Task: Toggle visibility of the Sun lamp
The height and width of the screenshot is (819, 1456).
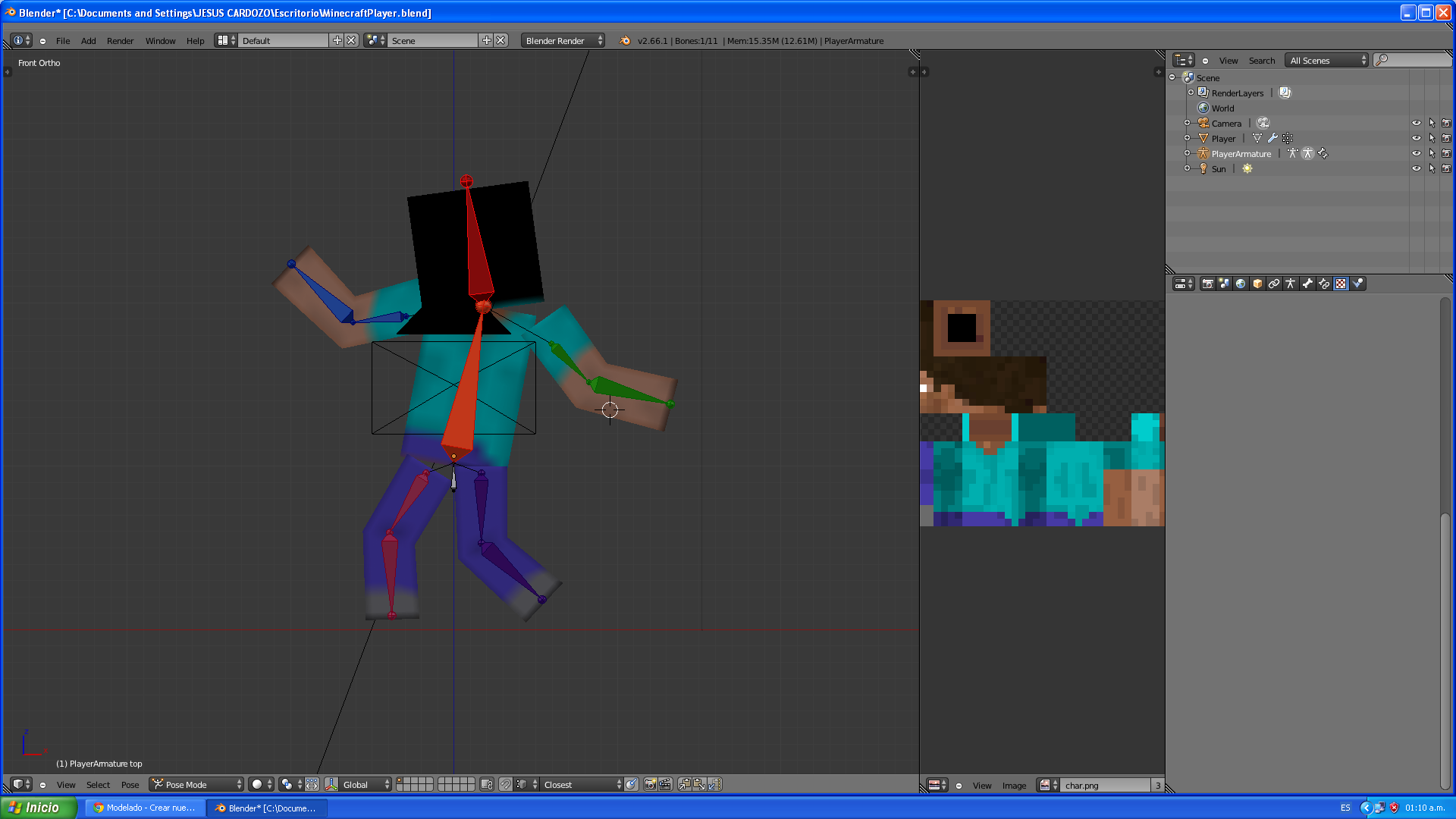Action: coord(1416,168)
